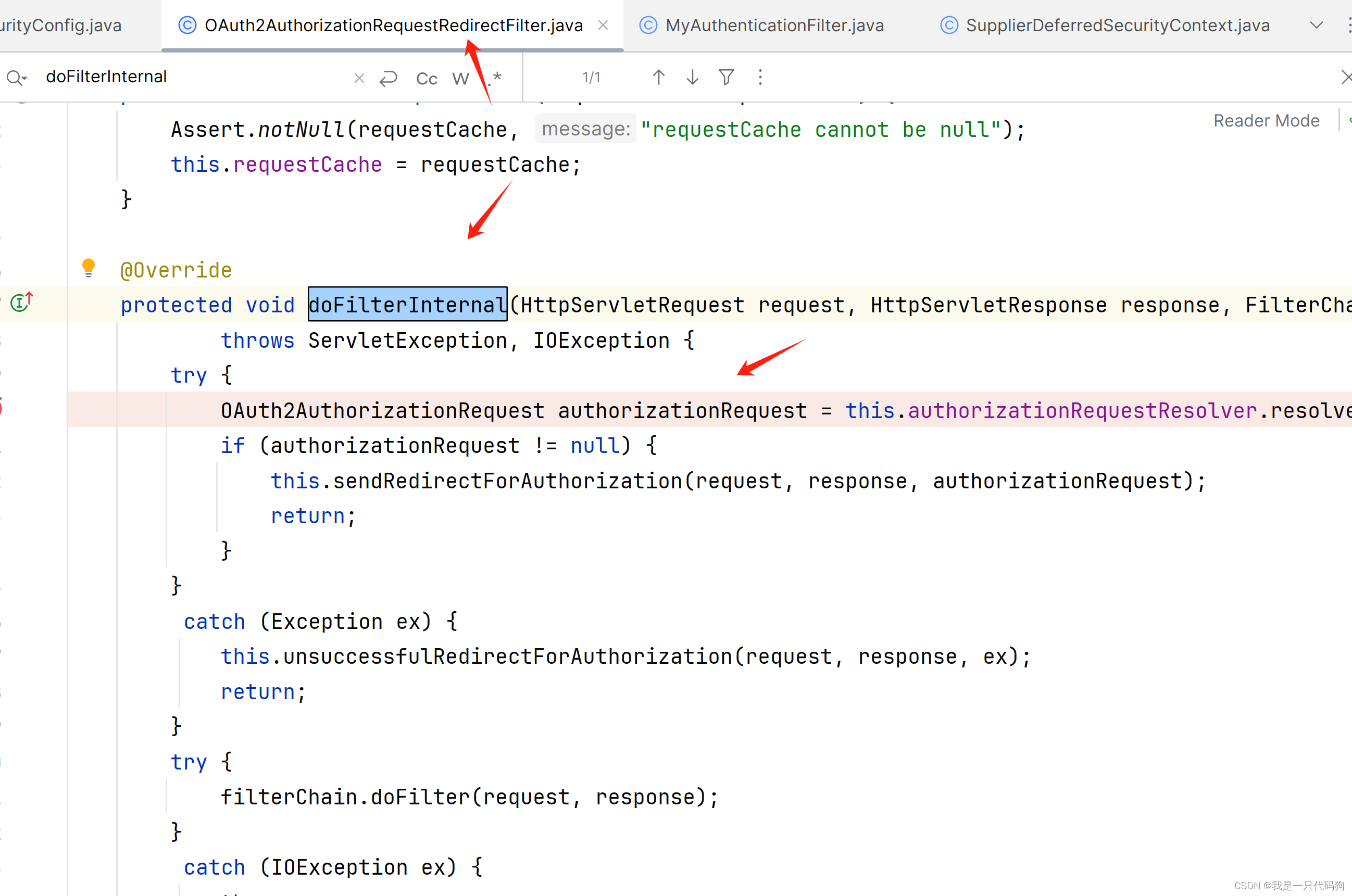
Task: Click the message: parameter hint
Action: (585, 129)
